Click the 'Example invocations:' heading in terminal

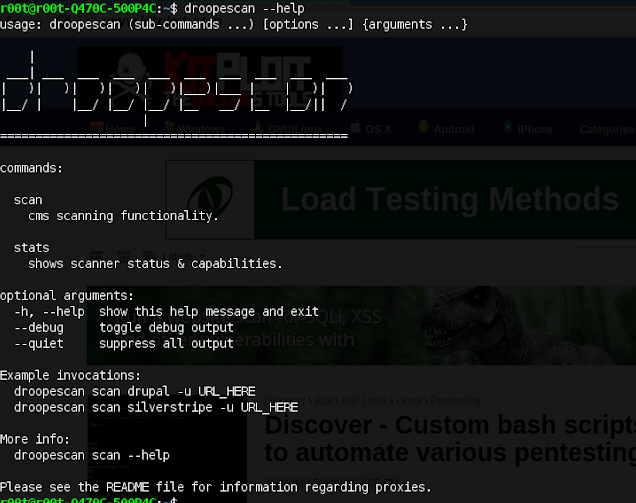(x=70, y=375)
